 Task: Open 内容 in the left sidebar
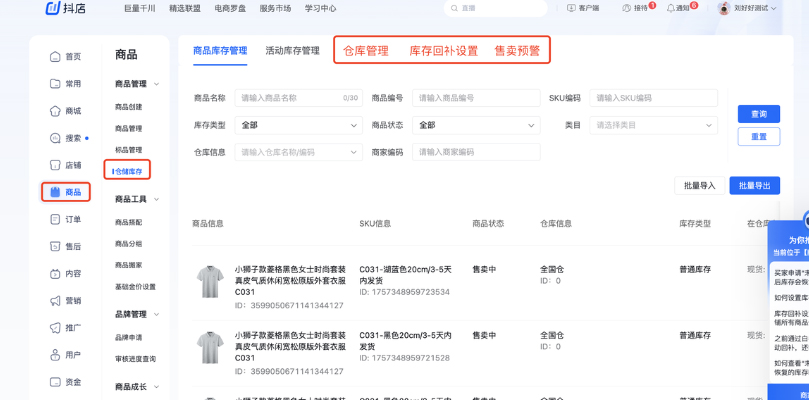(x=66, y=274)
